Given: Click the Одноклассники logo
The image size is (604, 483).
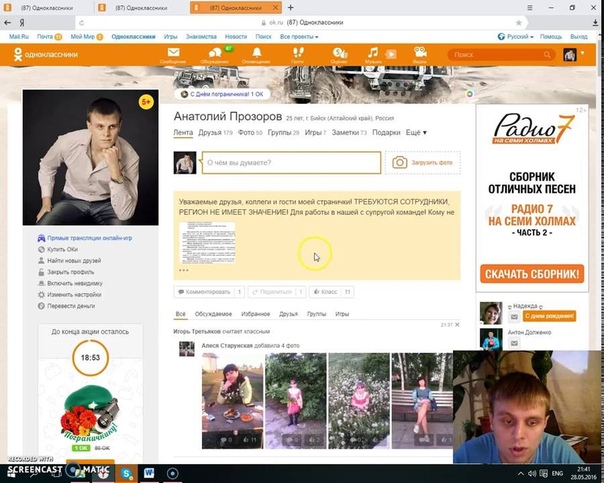Looking at the screenshot, I should [x=45, y=55].
